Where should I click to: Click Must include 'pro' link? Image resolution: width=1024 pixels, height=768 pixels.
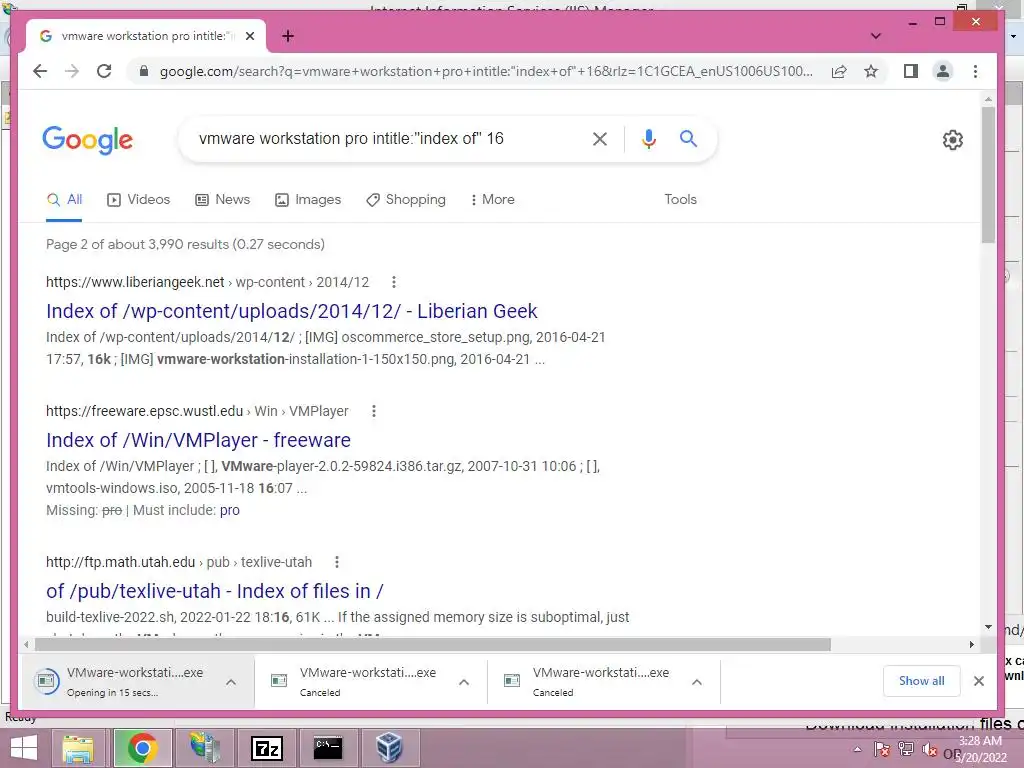(x=230, y=511)
